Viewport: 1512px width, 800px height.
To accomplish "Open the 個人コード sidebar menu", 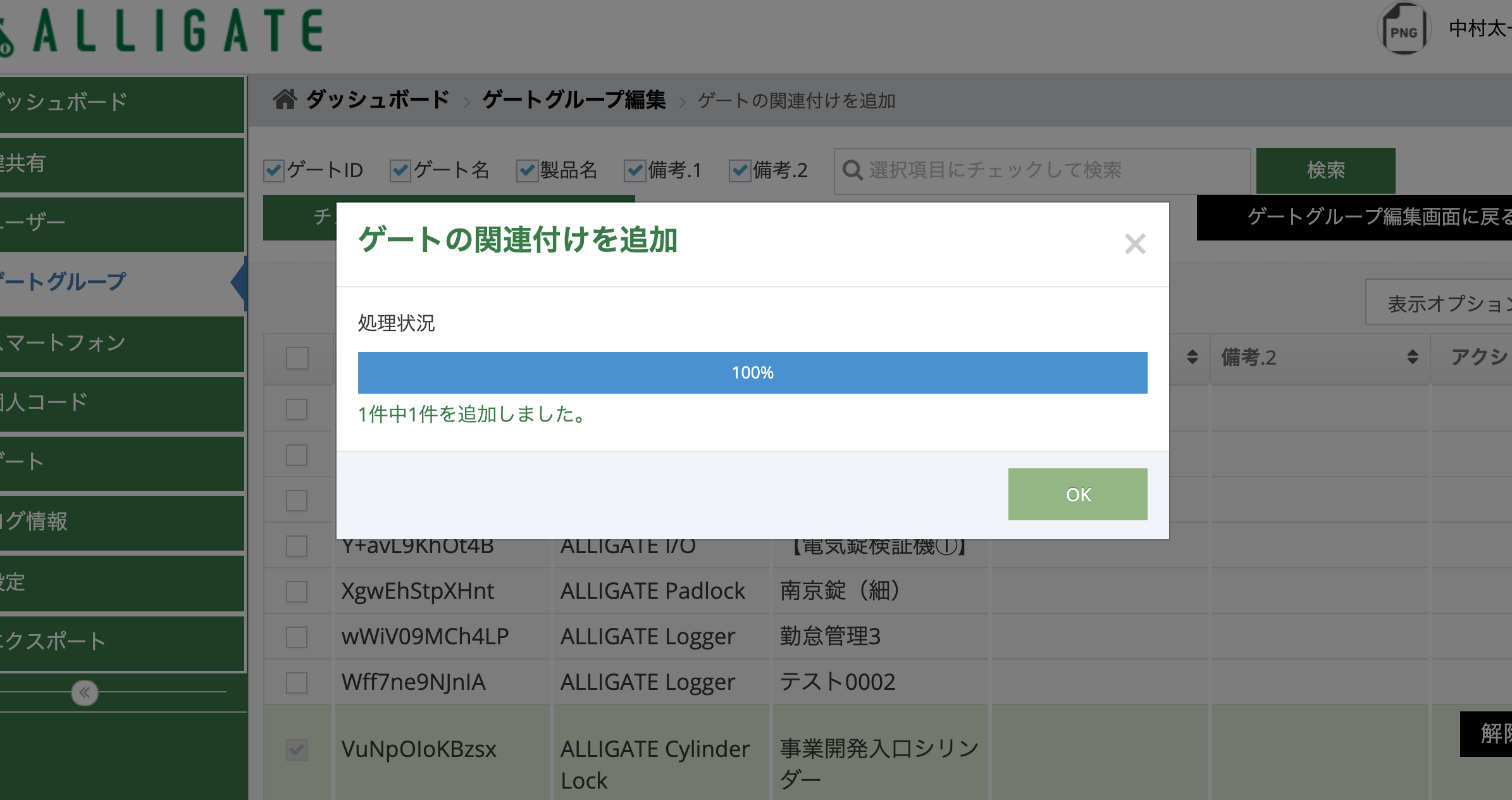I will [x=121, y=403].
